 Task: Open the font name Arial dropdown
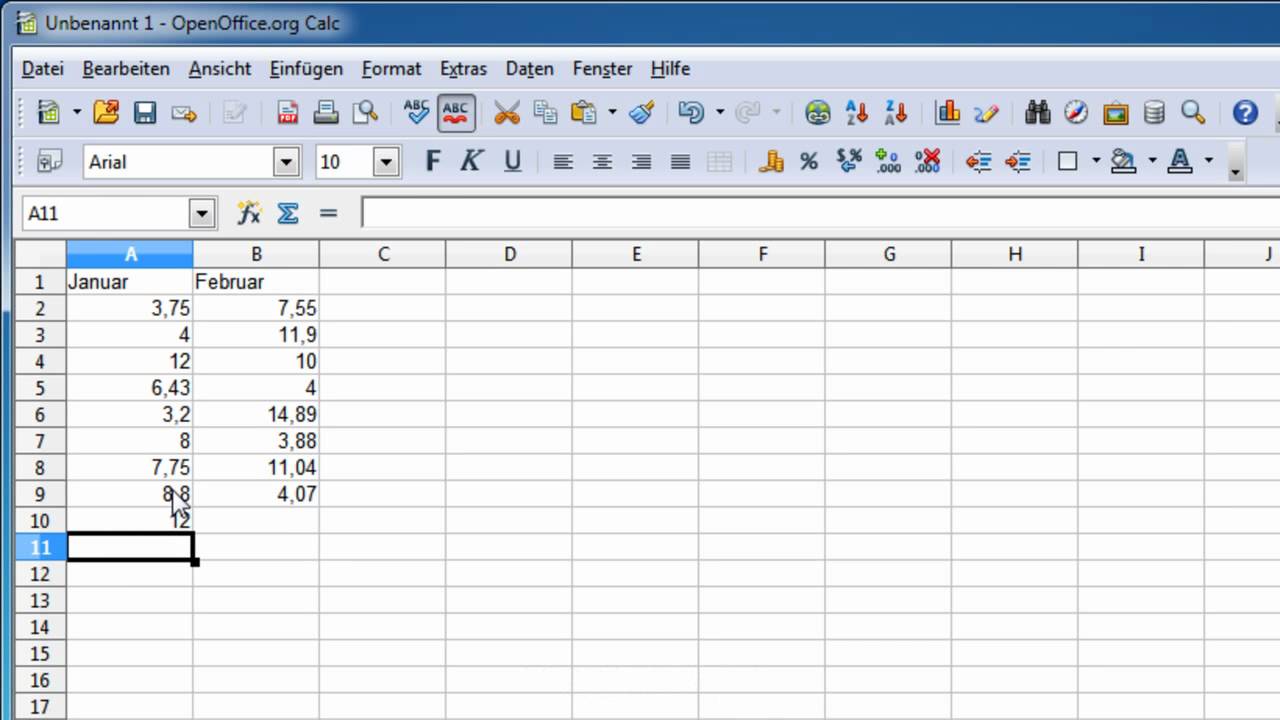coord(287,162)
